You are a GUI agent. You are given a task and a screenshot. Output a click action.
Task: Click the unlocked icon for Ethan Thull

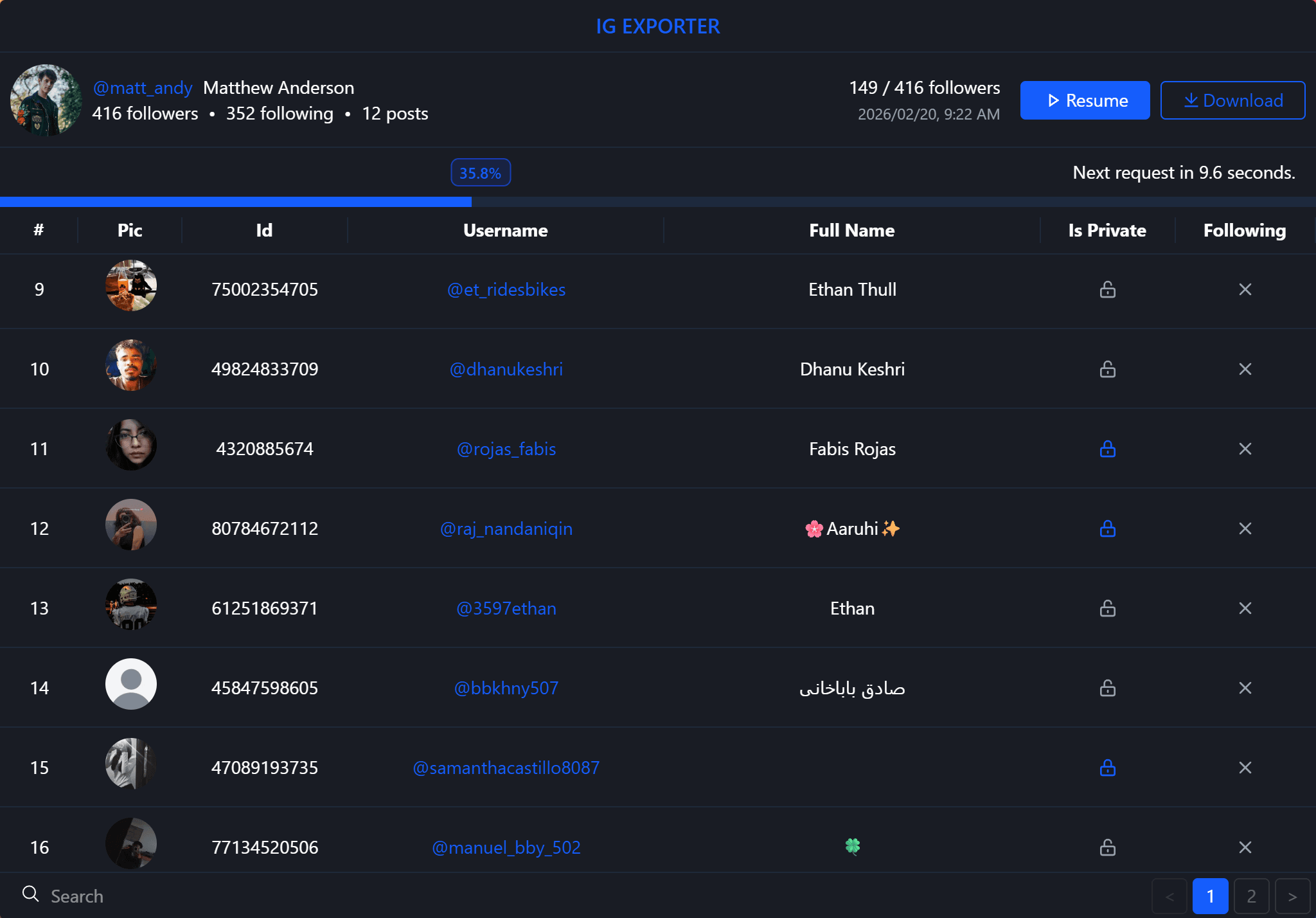coord(1107,289)
